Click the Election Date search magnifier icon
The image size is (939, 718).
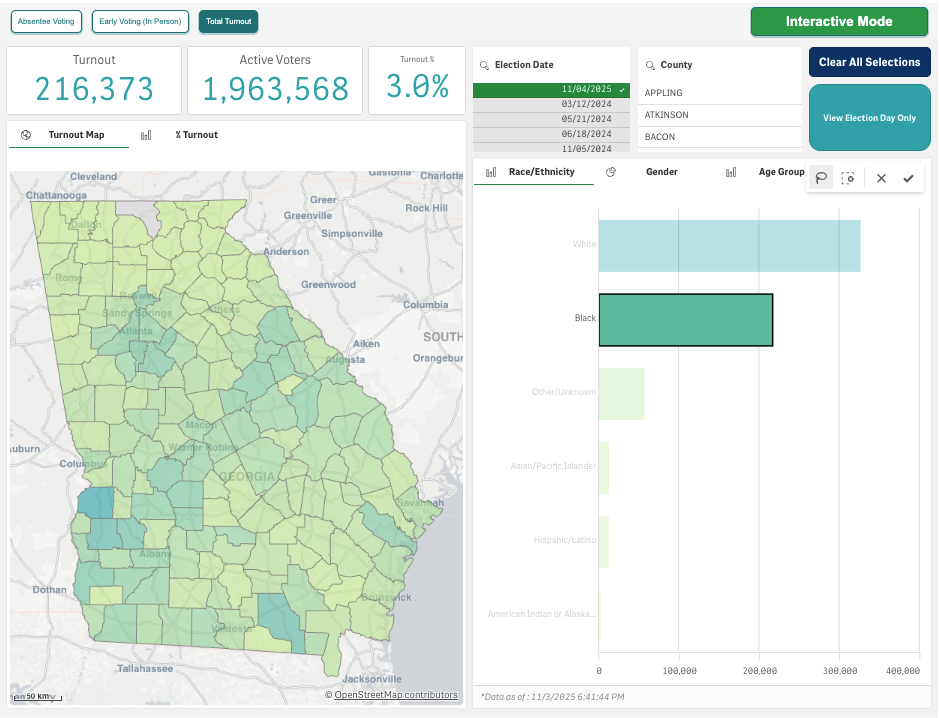(x=485, y=65)
